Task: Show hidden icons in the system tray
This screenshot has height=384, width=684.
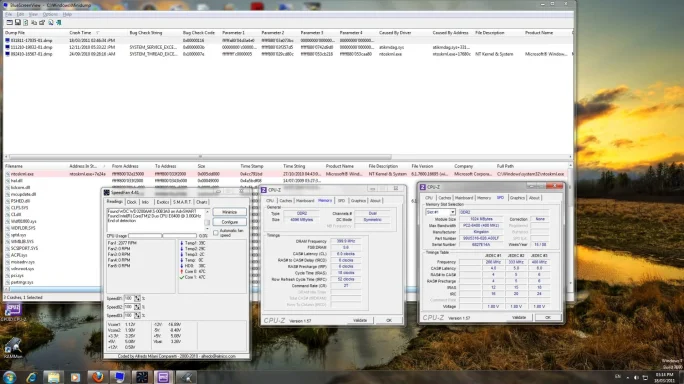Action: (x=627, y=377)
